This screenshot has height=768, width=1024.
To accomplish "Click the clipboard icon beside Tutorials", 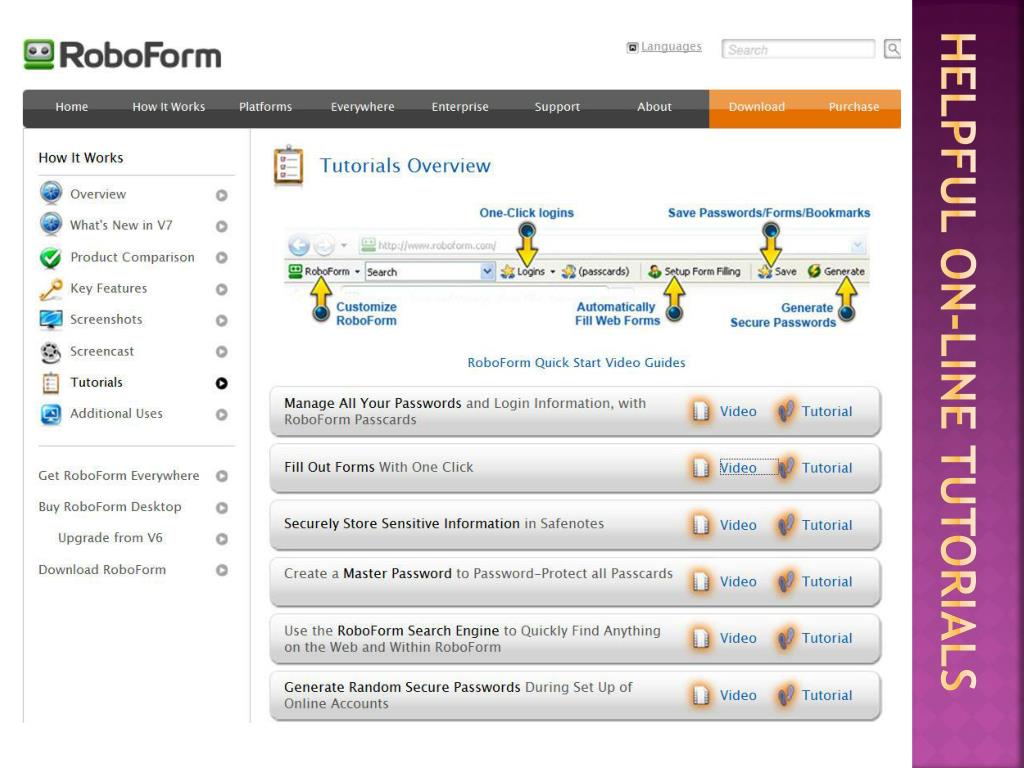I will [51, 383].
